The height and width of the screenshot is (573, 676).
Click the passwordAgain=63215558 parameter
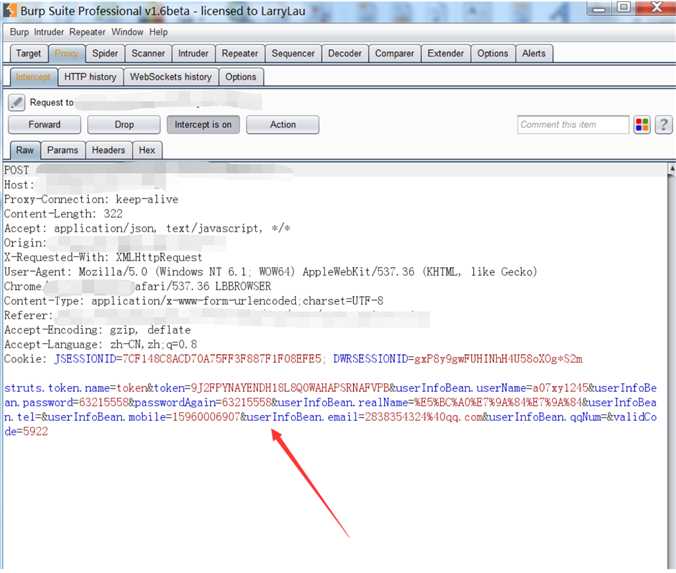coord(203,403)
